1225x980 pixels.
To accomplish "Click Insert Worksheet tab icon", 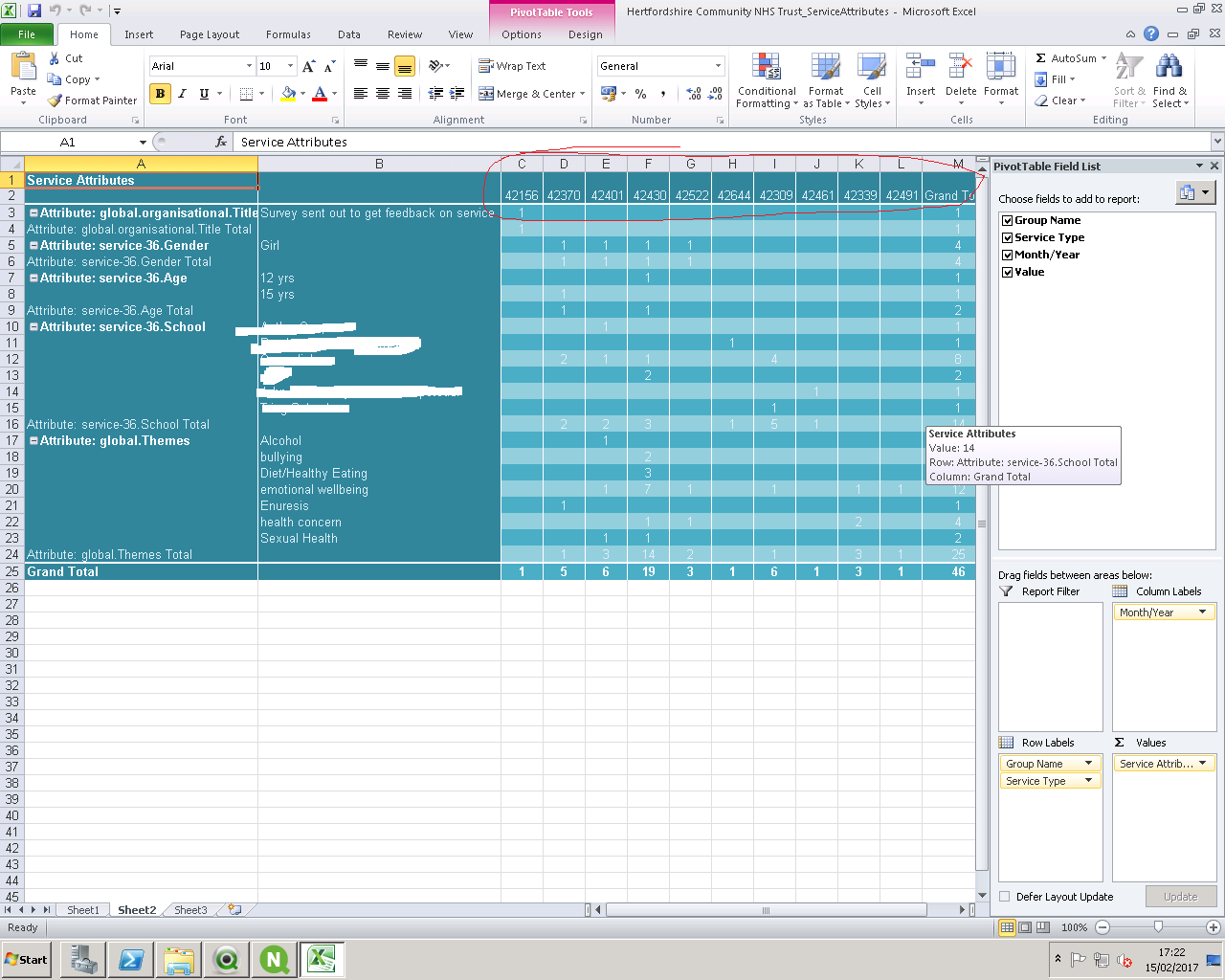I will click(x=234, y=910).
